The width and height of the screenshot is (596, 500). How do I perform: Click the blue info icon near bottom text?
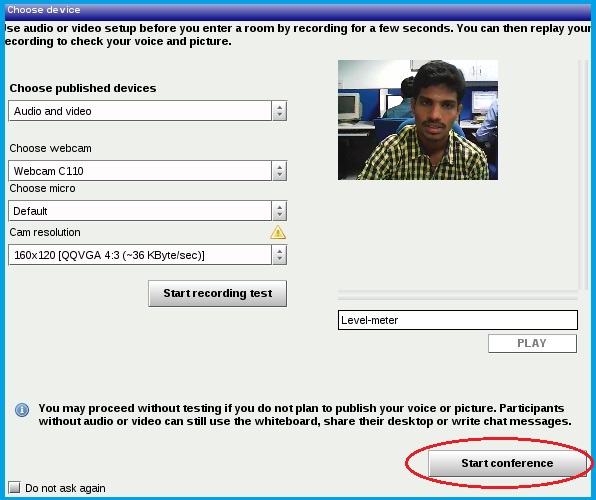22,410
